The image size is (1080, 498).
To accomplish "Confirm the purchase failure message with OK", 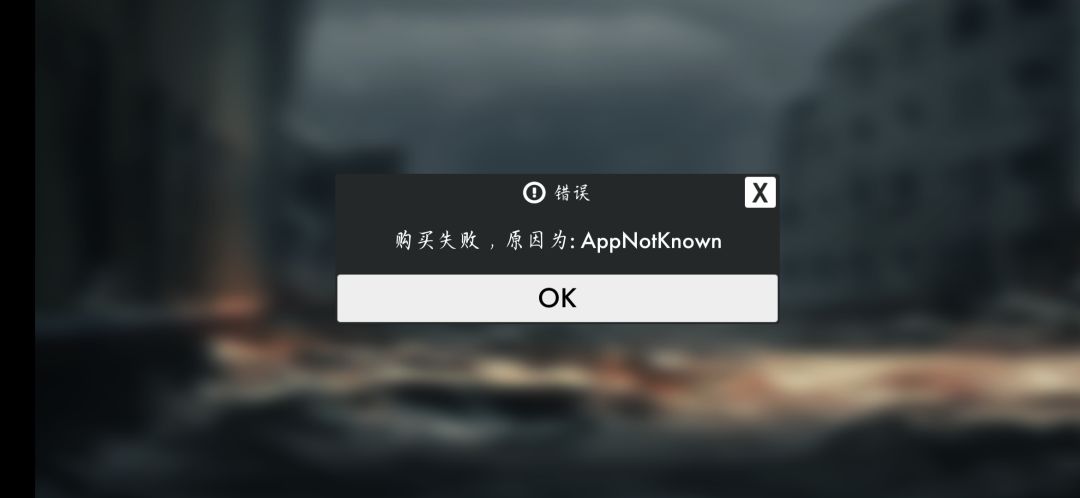I will (x=557, y=298).
